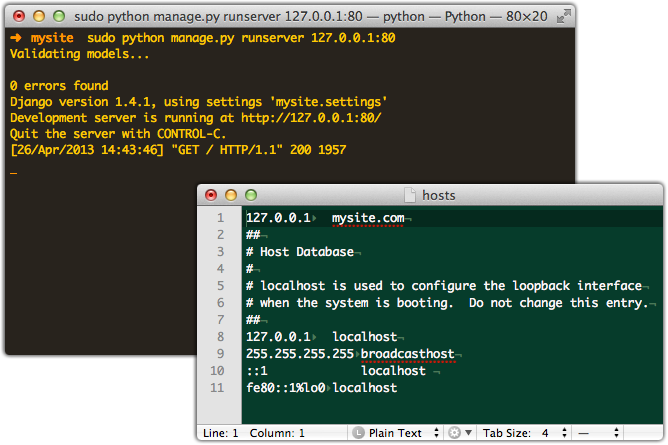Viewport: 668px width, 445px height.
Task: Click the orange 'mysite' prompt in terminal
Action: 52,38
